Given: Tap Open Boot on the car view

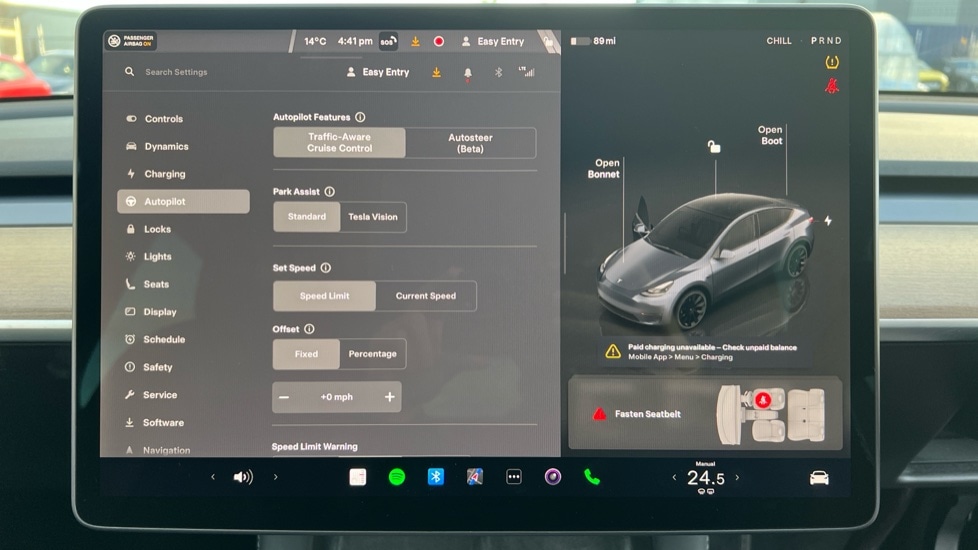Looking at the screenshot, I should click(770, 135).
